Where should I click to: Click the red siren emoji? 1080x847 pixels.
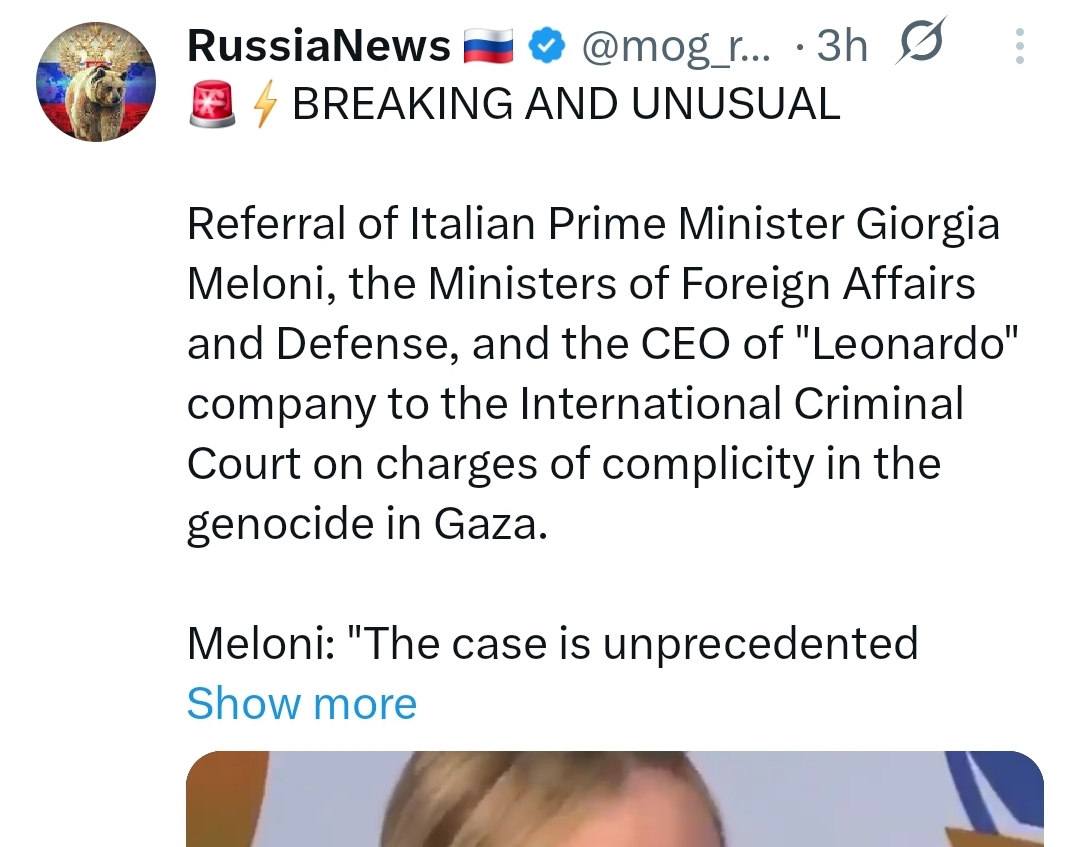[211, 105]
